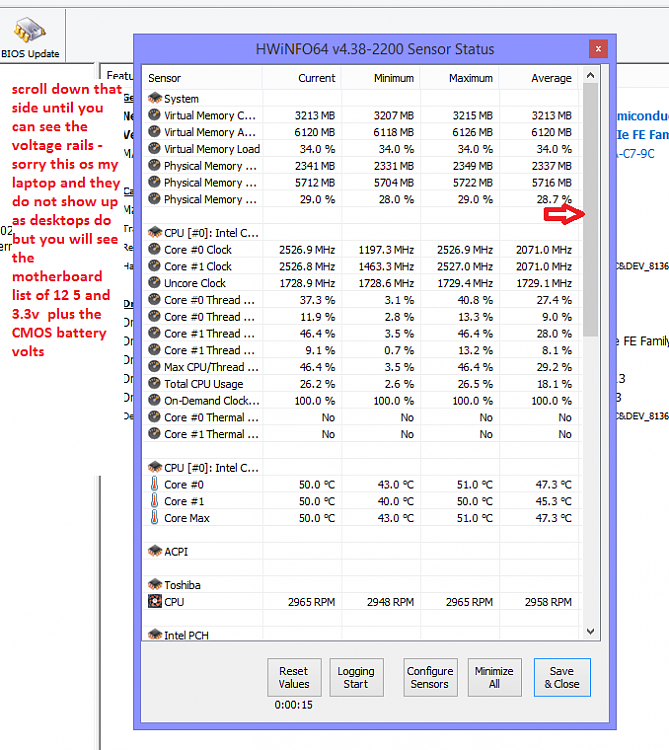Select the Core #0 Clock sensor icon
The width and height of the screenshot is (669, 750).
(154, 249)
